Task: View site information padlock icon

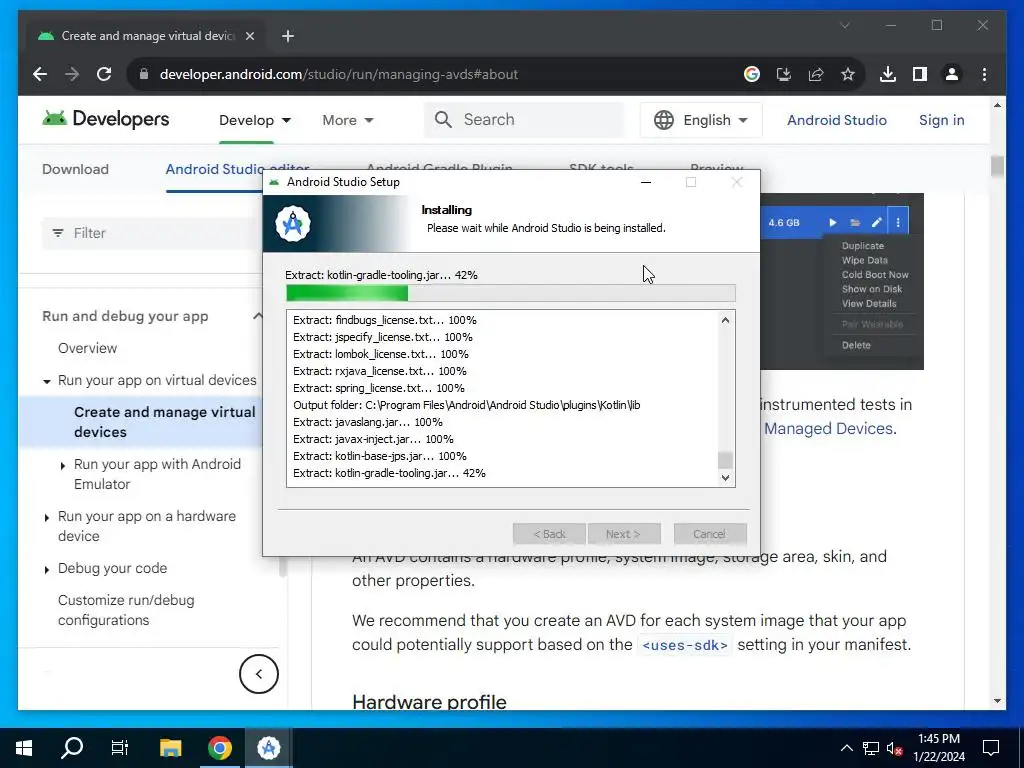Action: (144, 74)
